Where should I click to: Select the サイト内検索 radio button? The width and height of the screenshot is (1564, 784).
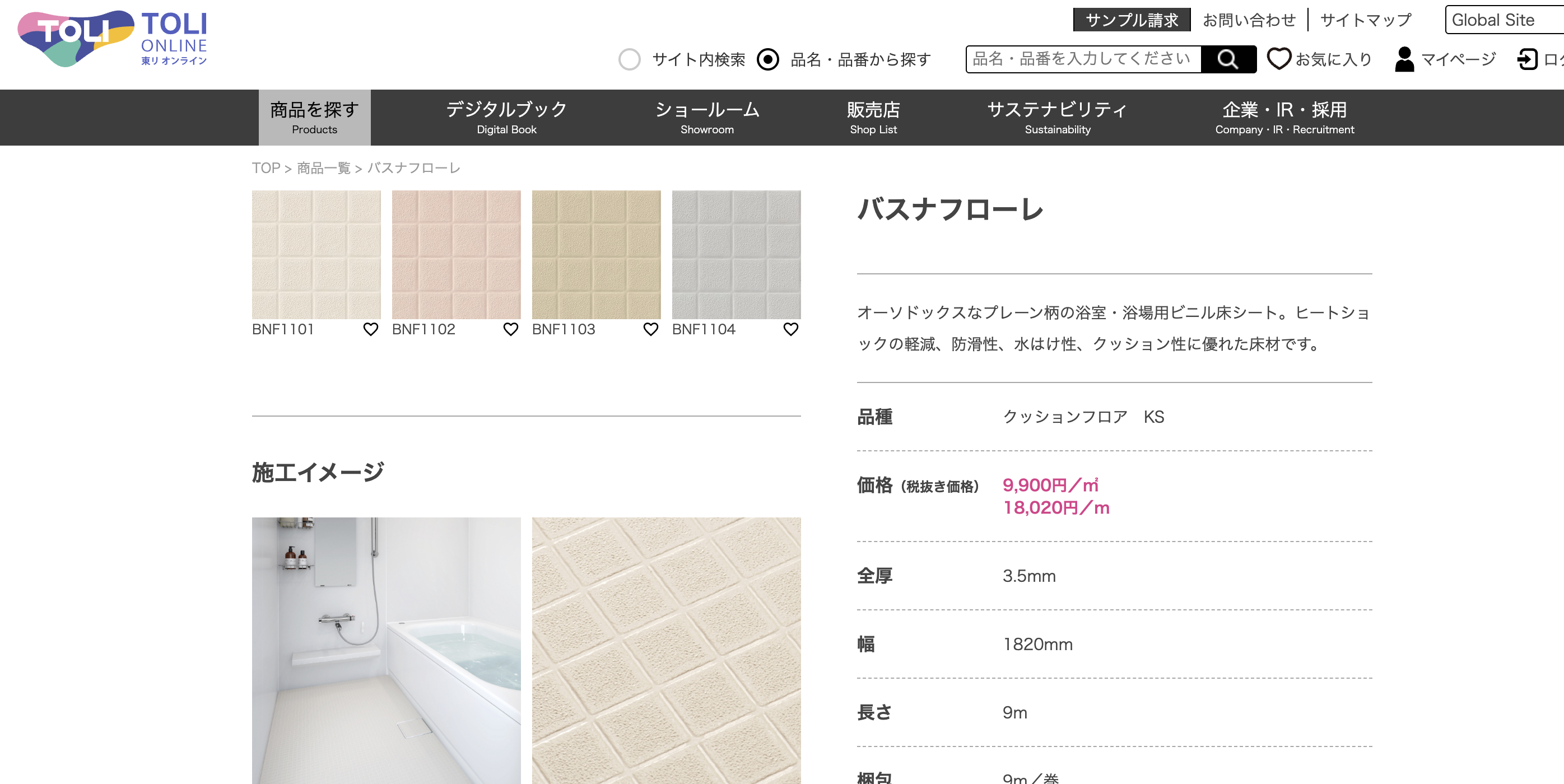(x=629, y=60)
